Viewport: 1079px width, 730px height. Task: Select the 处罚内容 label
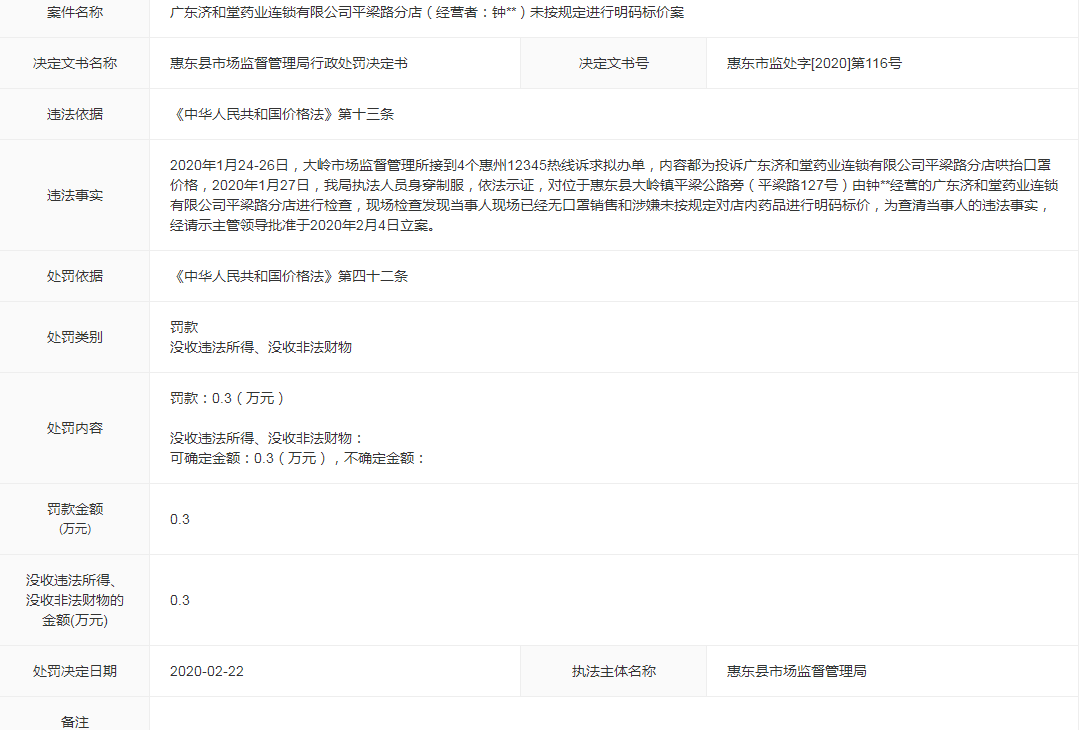74,428
